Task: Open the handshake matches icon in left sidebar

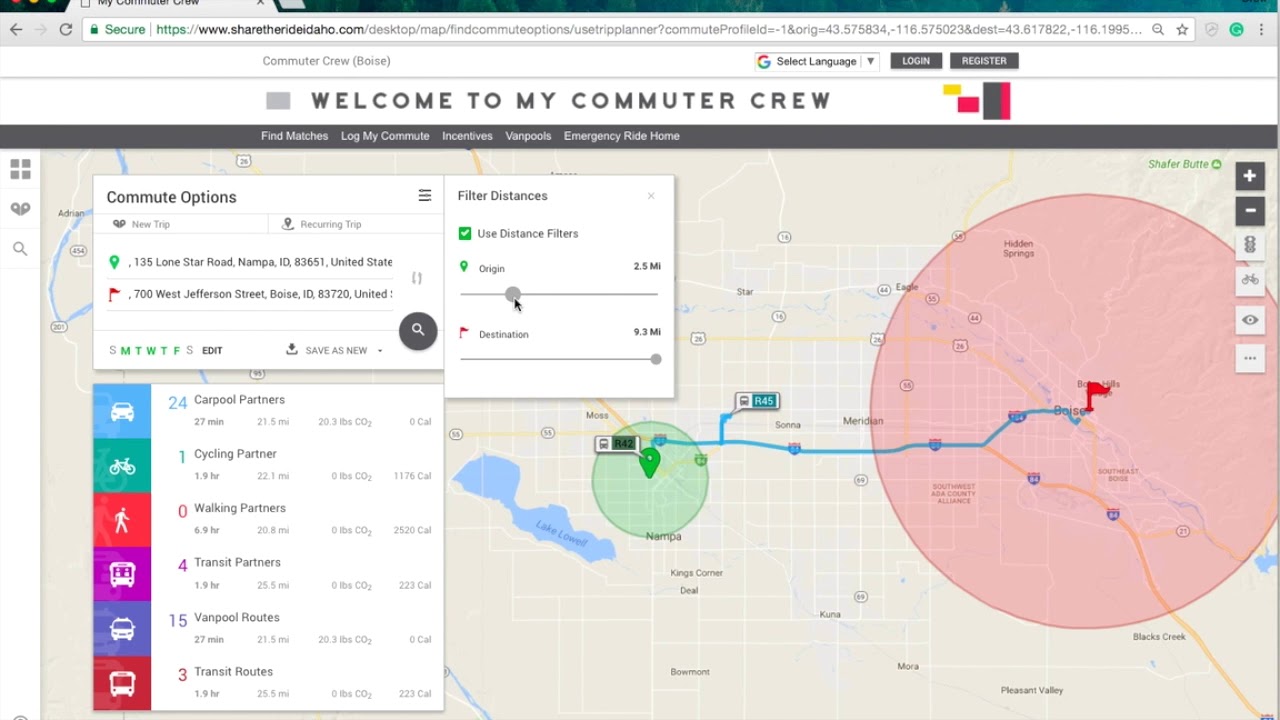Action: pos(20,209)
